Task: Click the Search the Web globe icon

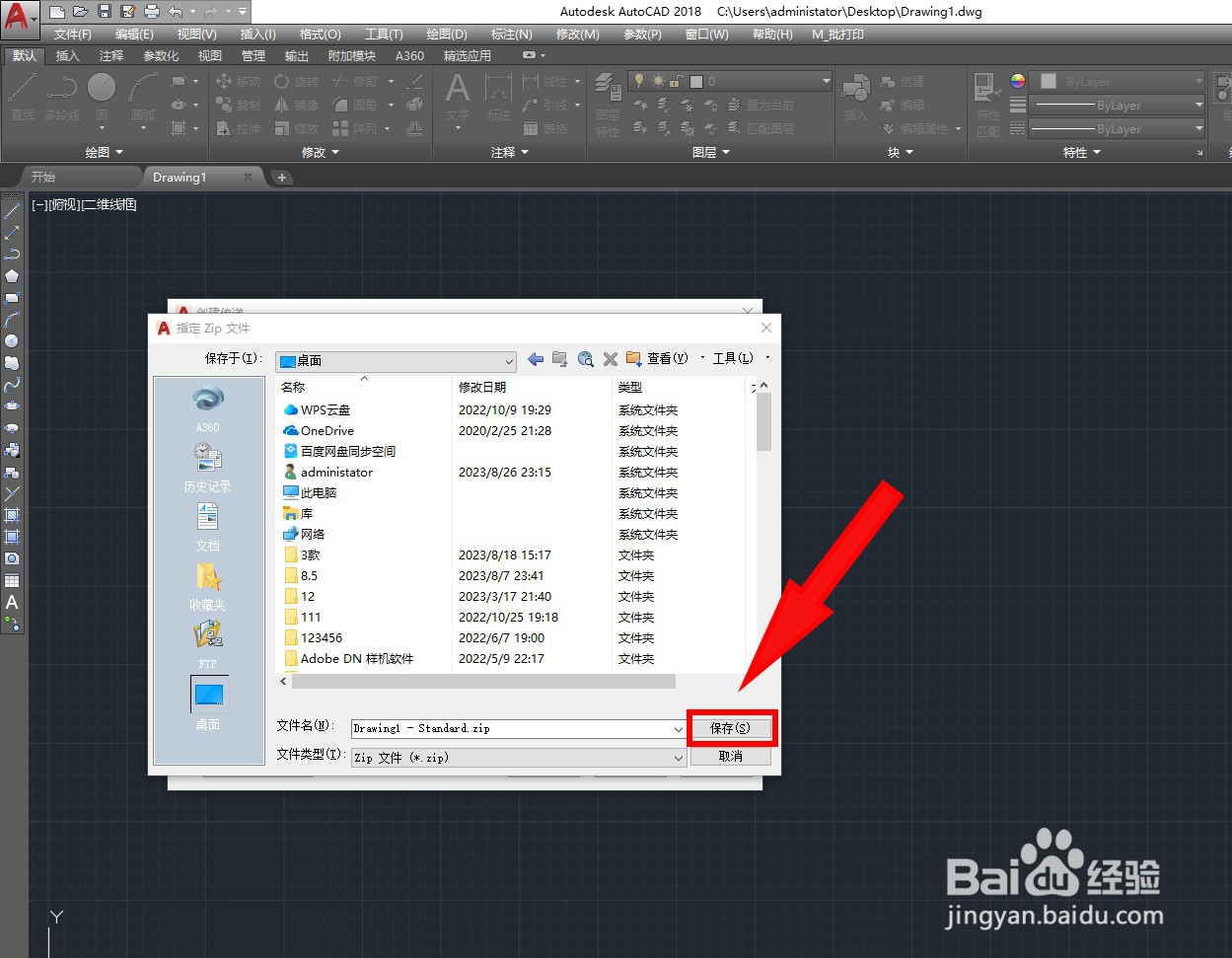Action: (586, 358)
